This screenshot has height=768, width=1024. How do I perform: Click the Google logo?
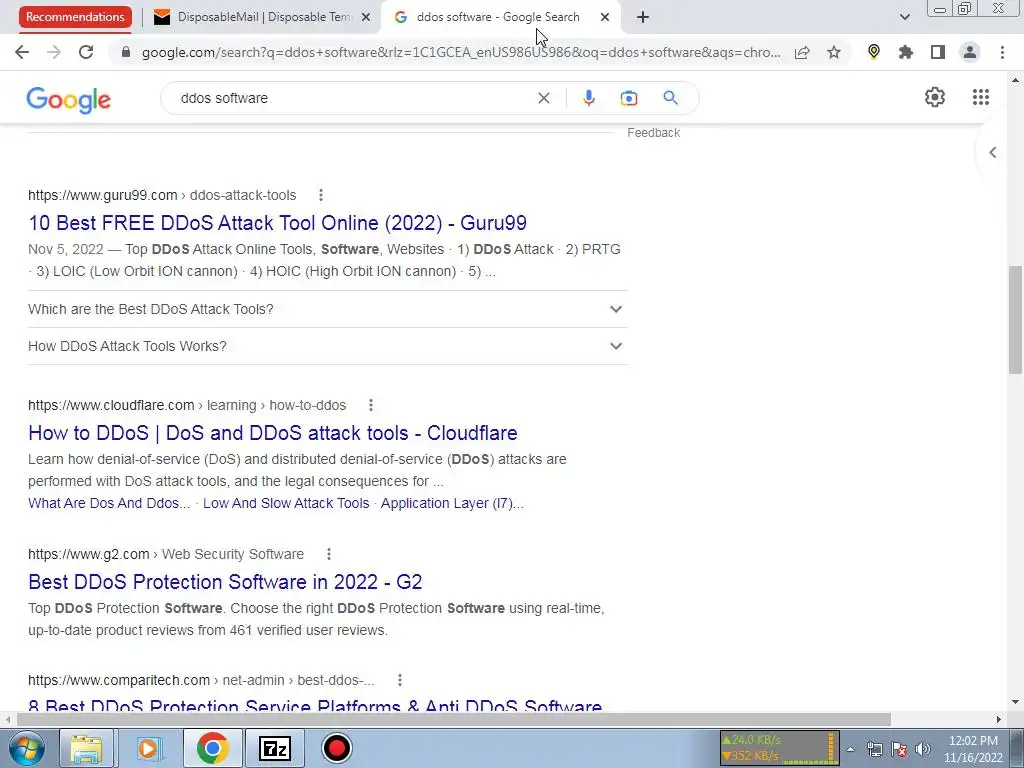tap(69, 99)
